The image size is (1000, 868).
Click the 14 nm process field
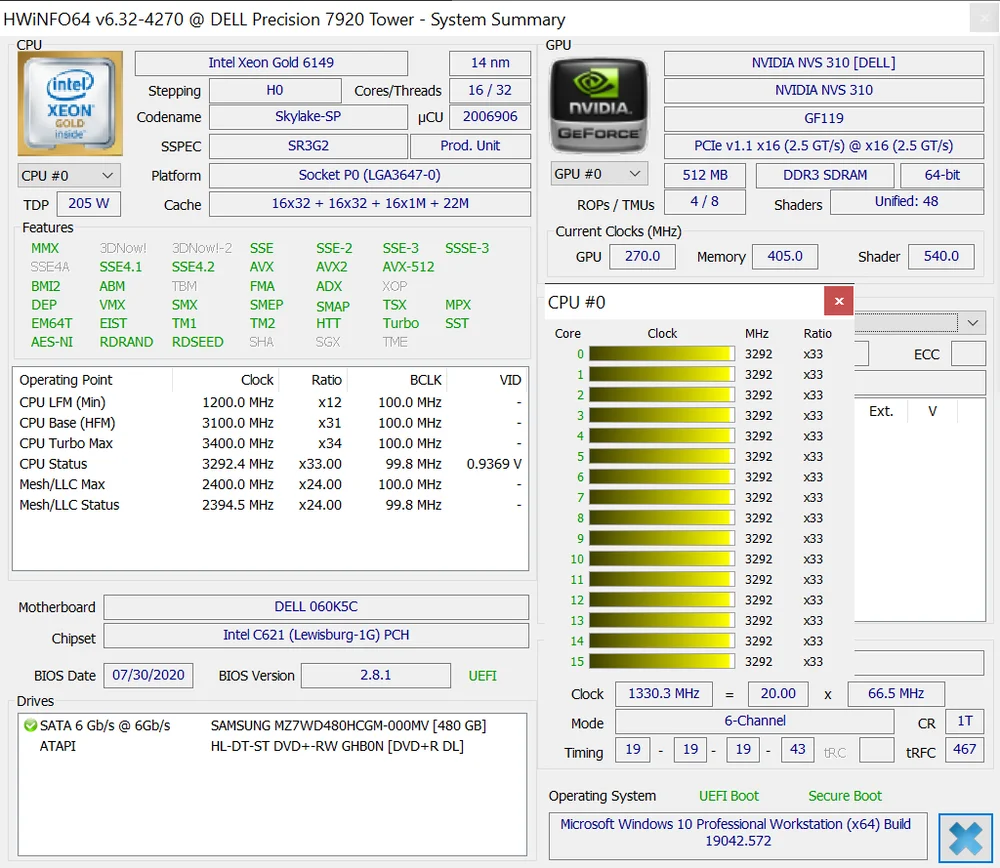click(490, 63)
